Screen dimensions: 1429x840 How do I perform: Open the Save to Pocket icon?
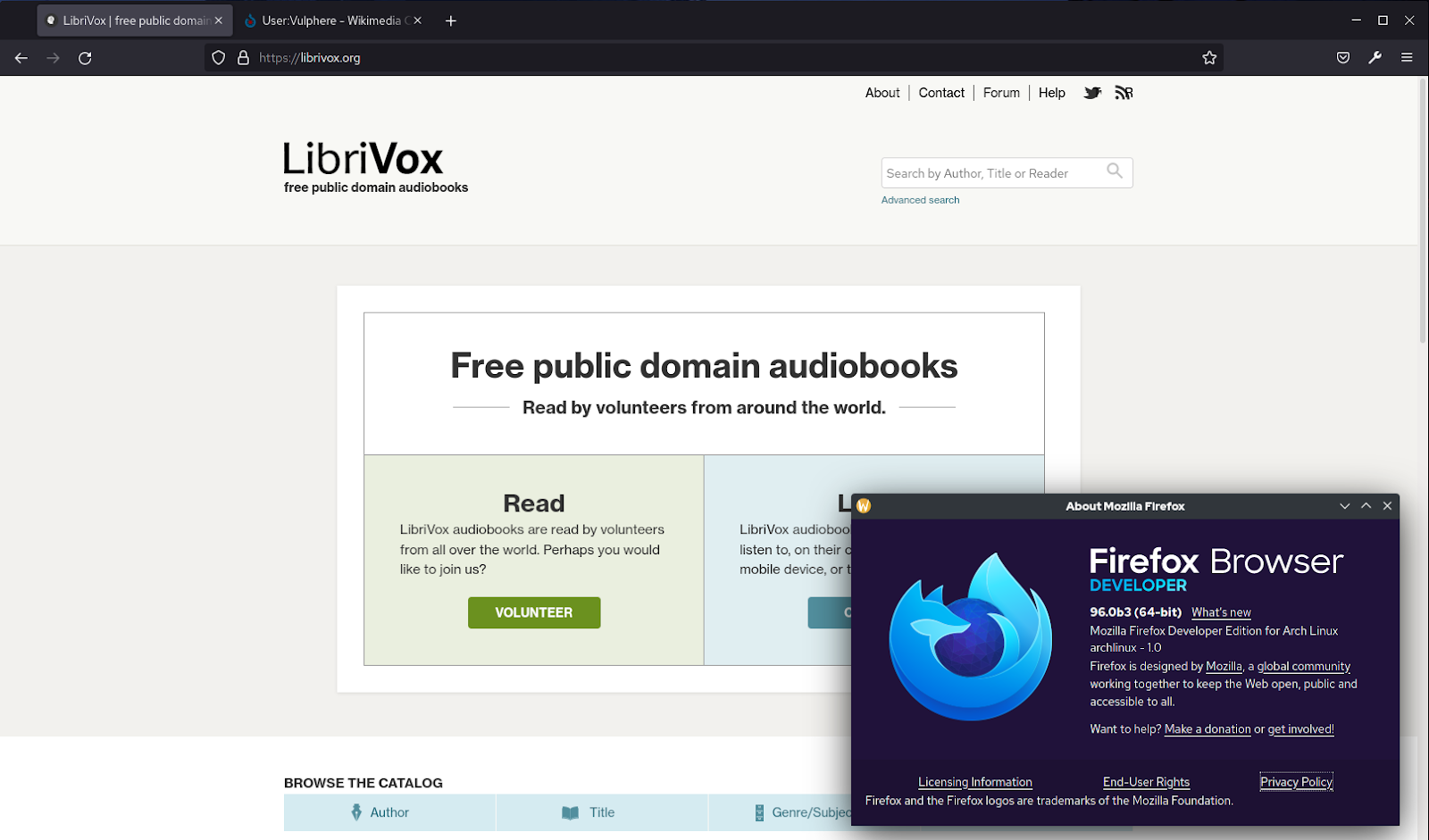[x=1342, y=58]
